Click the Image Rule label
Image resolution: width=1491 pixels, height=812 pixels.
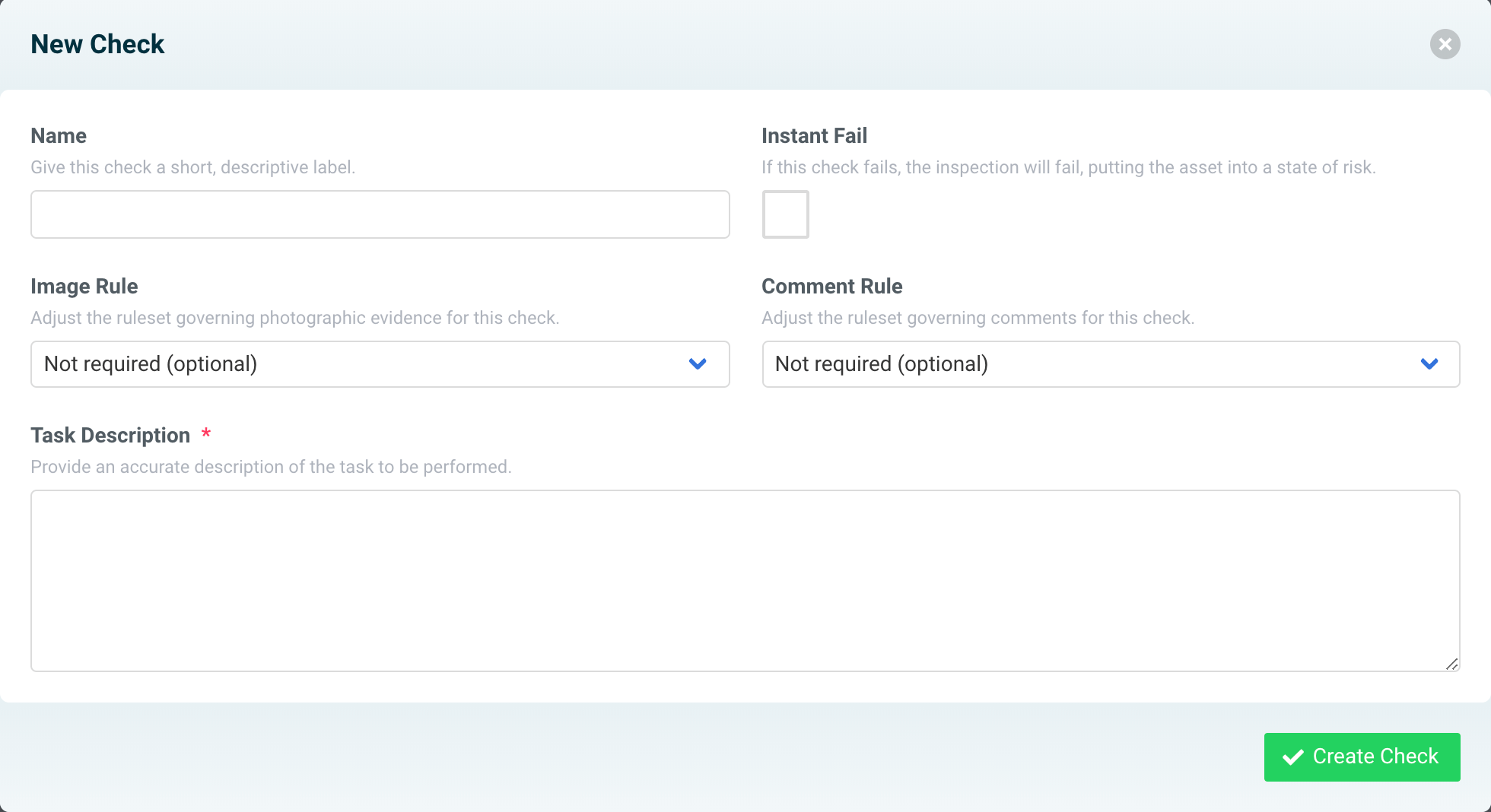coord(84,287)
